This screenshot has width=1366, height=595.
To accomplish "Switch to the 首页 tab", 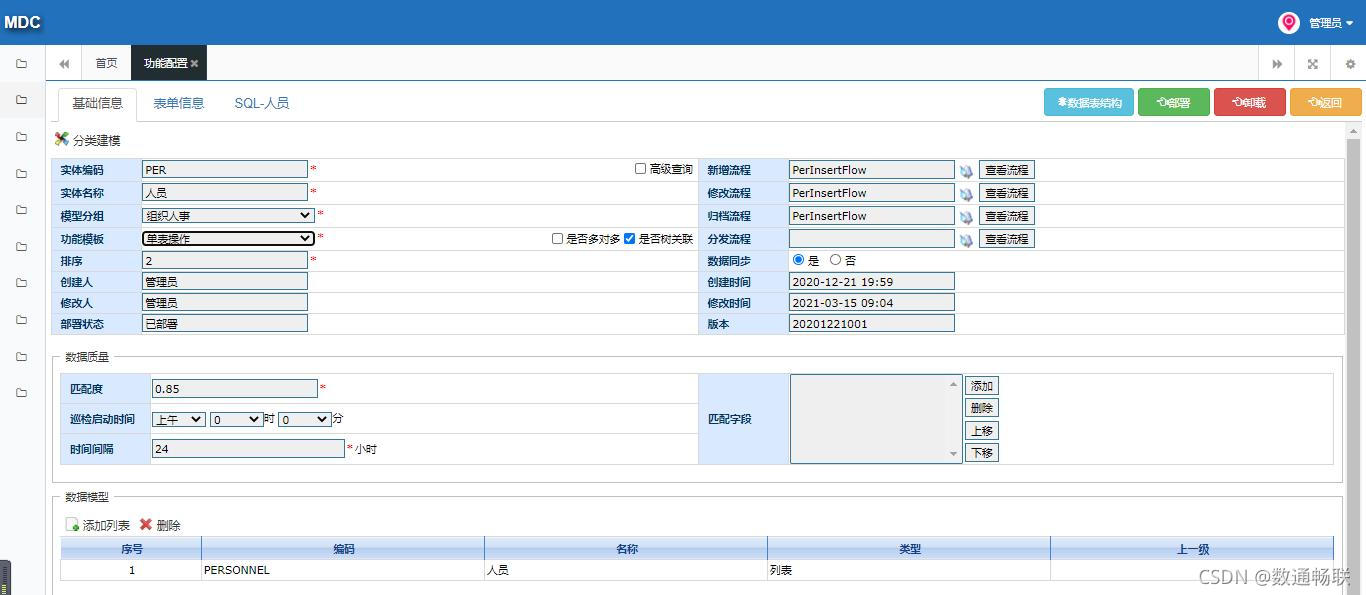I will pos(106,63).
